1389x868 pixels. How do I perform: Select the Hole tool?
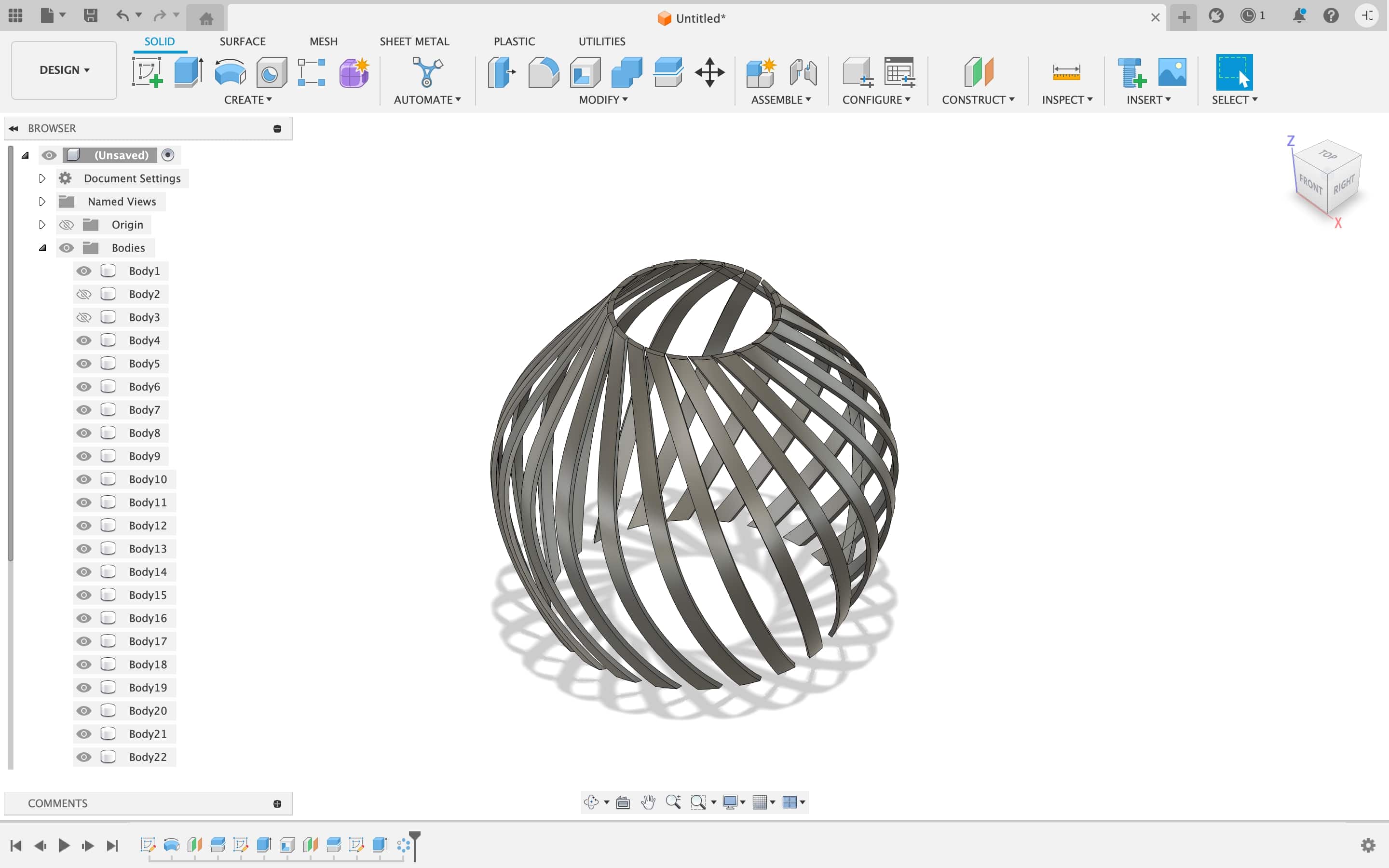(x=272, y=72)
